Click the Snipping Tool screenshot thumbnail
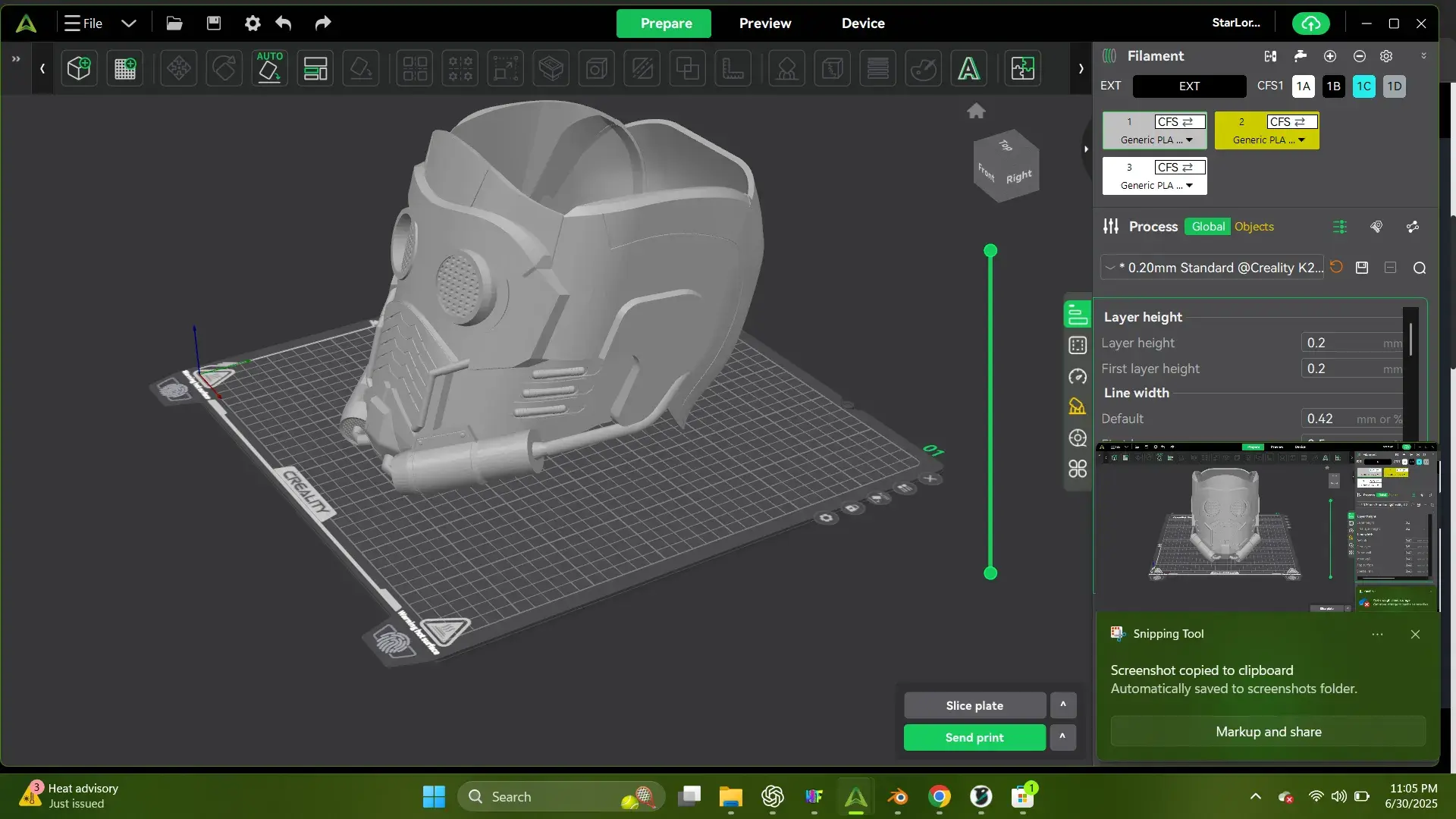This screenshot has height=819, width=1456. tap(1266, 527)
